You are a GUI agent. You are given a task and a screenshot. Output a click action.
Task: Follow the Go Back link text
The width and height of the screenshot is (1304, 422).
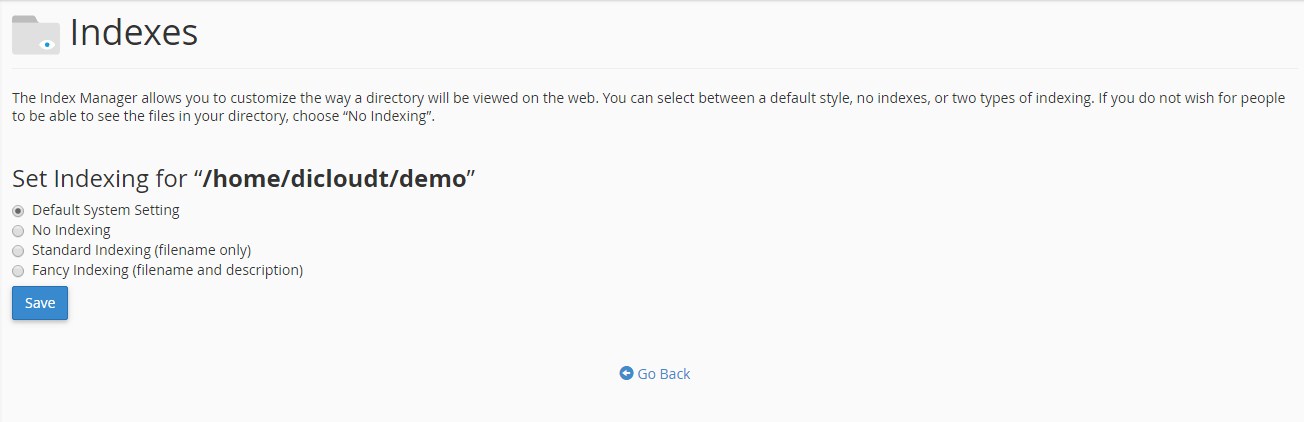click(x=664, y=374)
